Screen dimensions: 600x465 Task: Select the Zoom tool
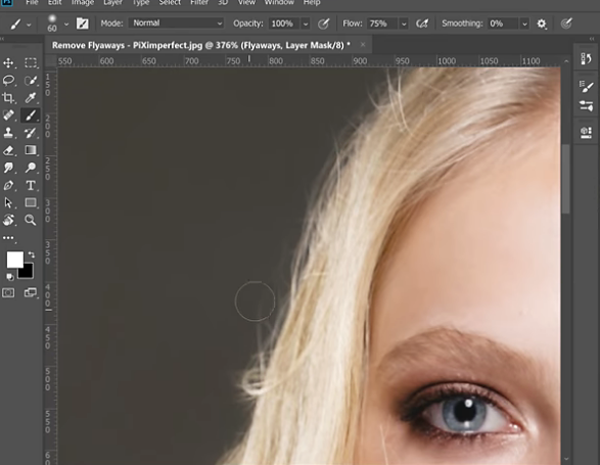pos(31,220)
